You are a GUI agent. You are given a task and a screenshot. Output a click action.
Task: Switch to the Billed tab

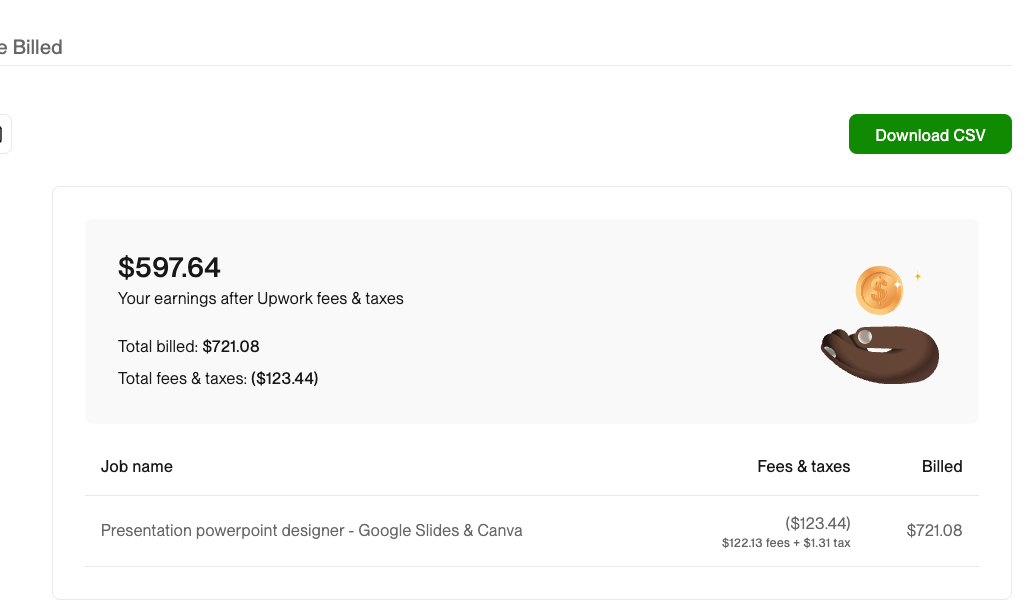click(x=32, y=47)
